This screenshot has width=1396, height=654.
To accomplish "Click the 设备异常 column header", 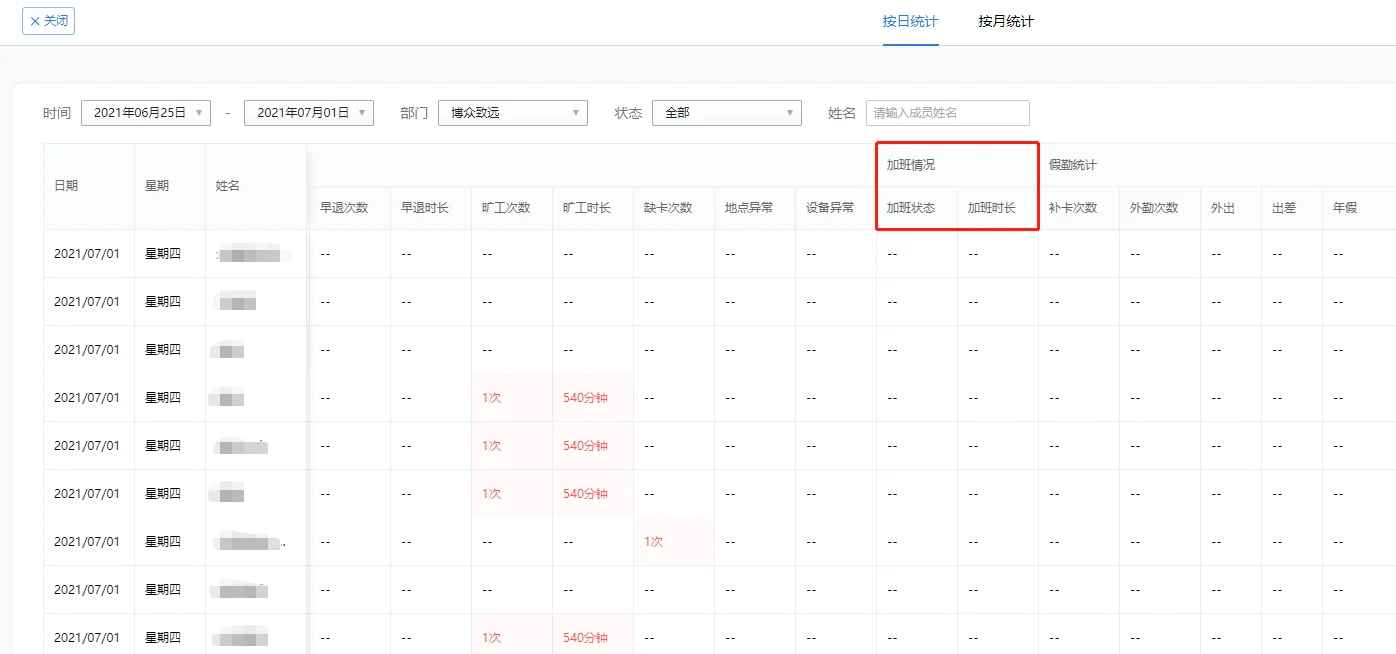I will (x=830, y=208).
